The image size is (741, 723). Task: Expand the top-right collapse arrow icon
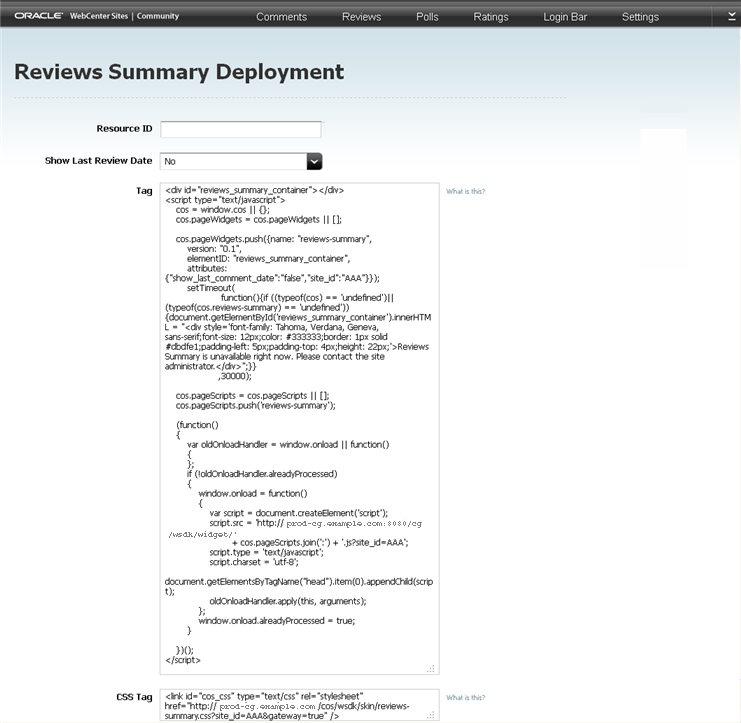pos(731,17)
